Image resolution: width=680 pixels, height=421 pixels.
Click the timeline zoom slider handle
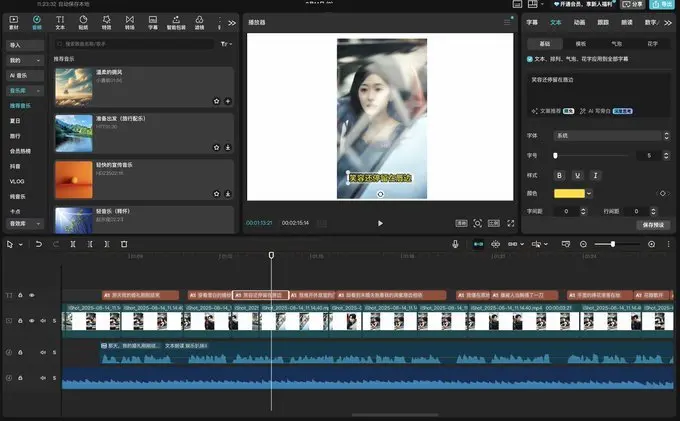tap(613, 244)
